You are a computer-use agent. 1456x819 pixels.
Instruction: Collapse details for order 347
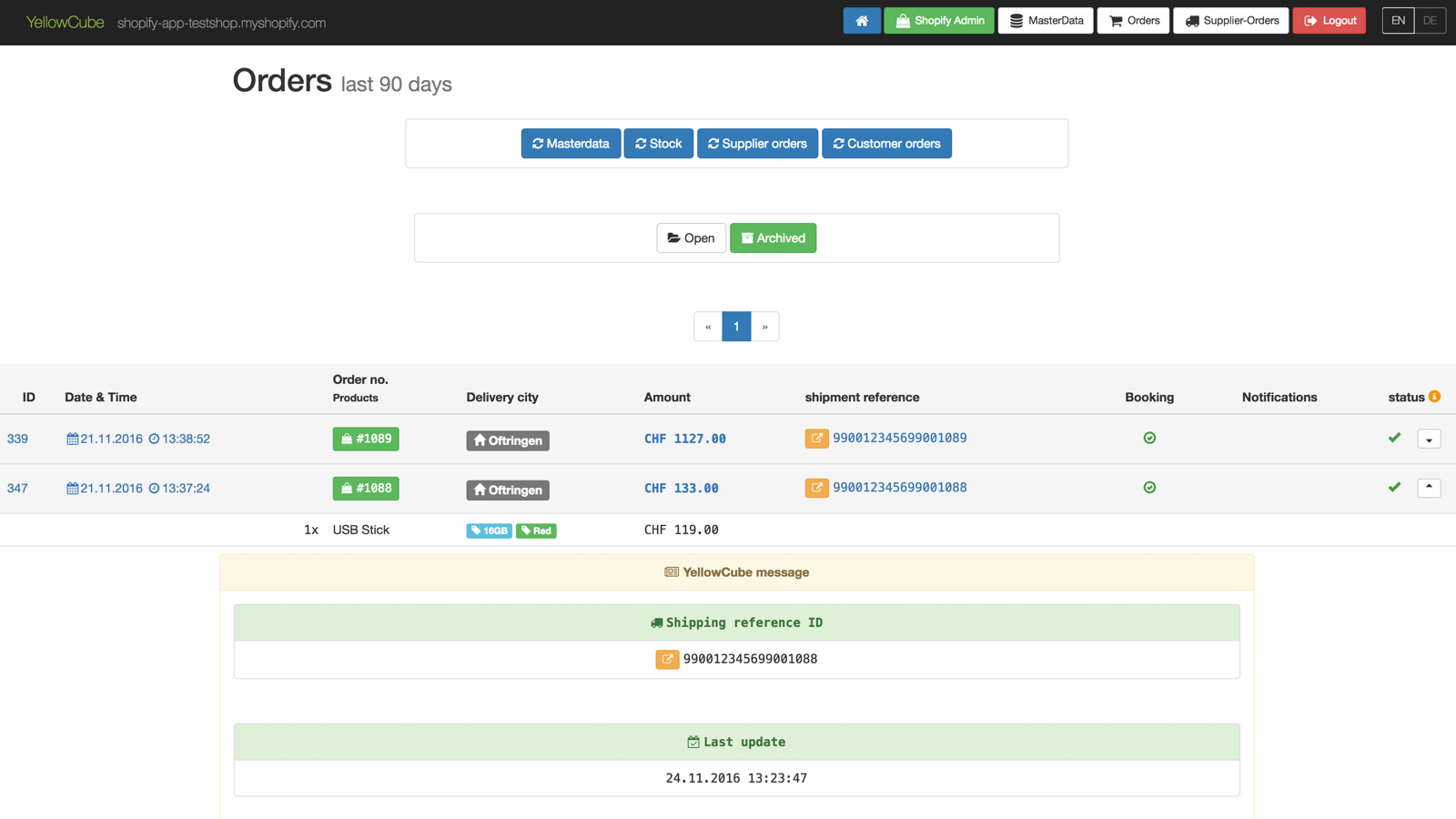click(1429, 488)
